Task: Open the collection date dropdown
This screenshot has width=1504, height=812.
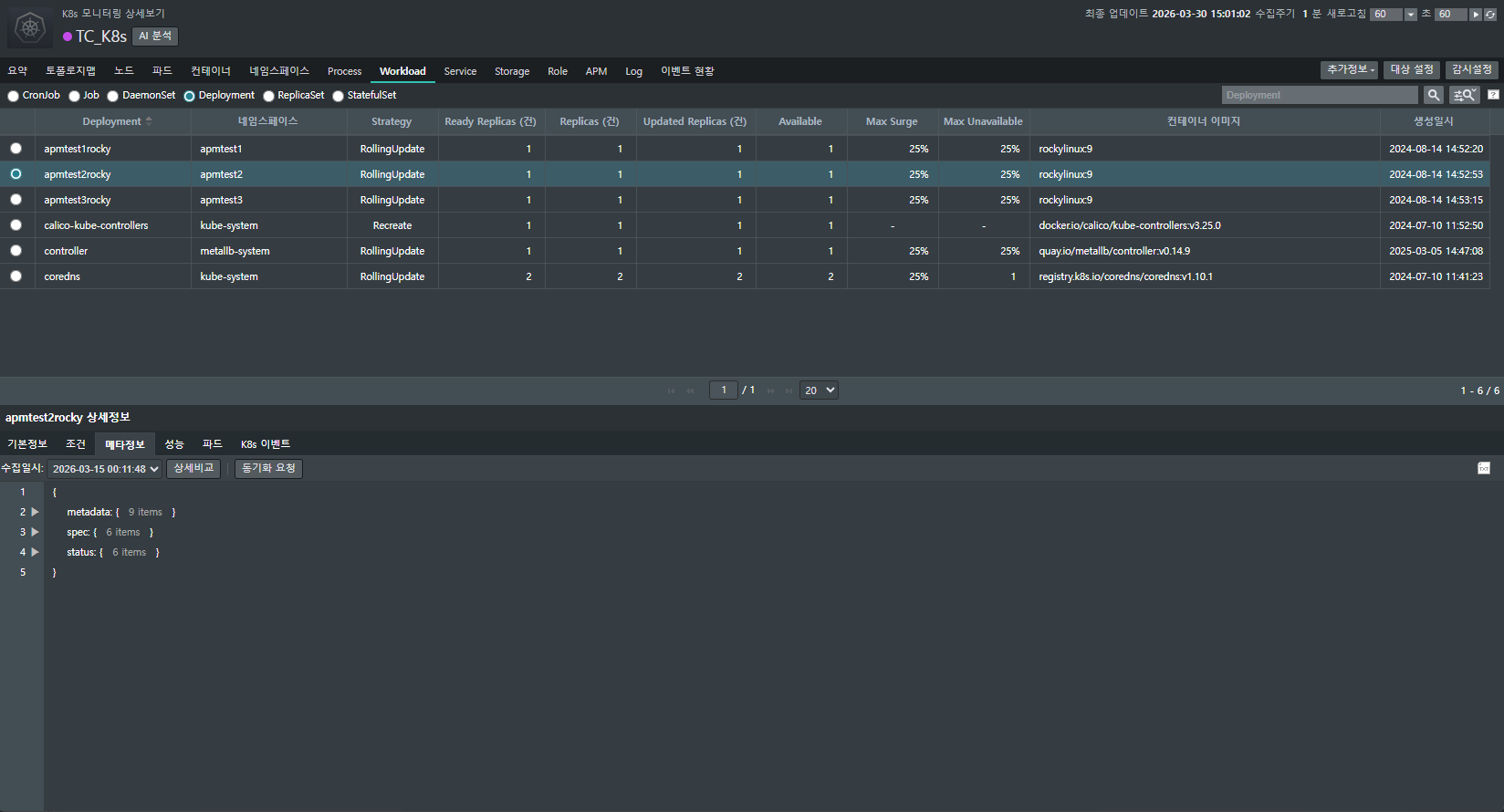Action: [x=105, y=469]
